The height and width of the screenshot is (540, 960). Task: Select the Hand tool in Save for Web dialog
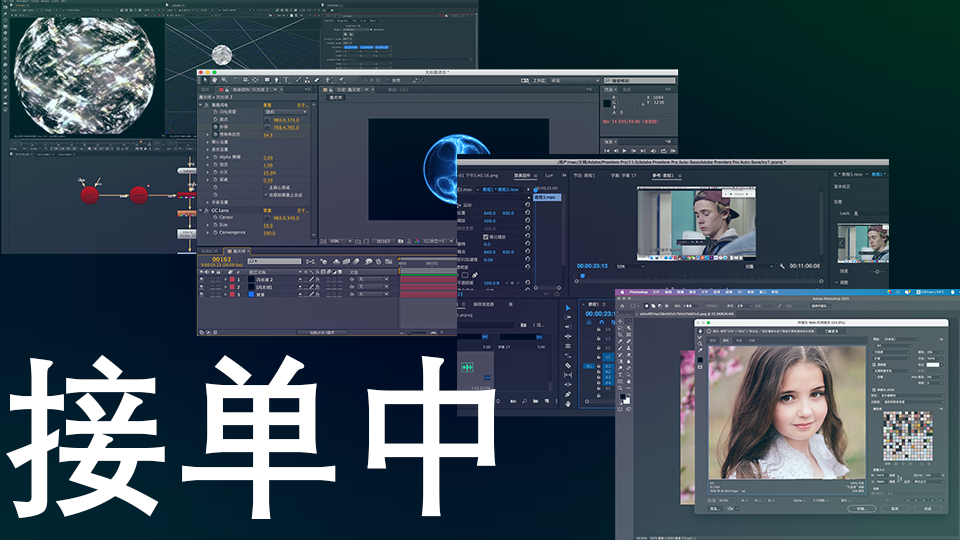pos(700,331)
